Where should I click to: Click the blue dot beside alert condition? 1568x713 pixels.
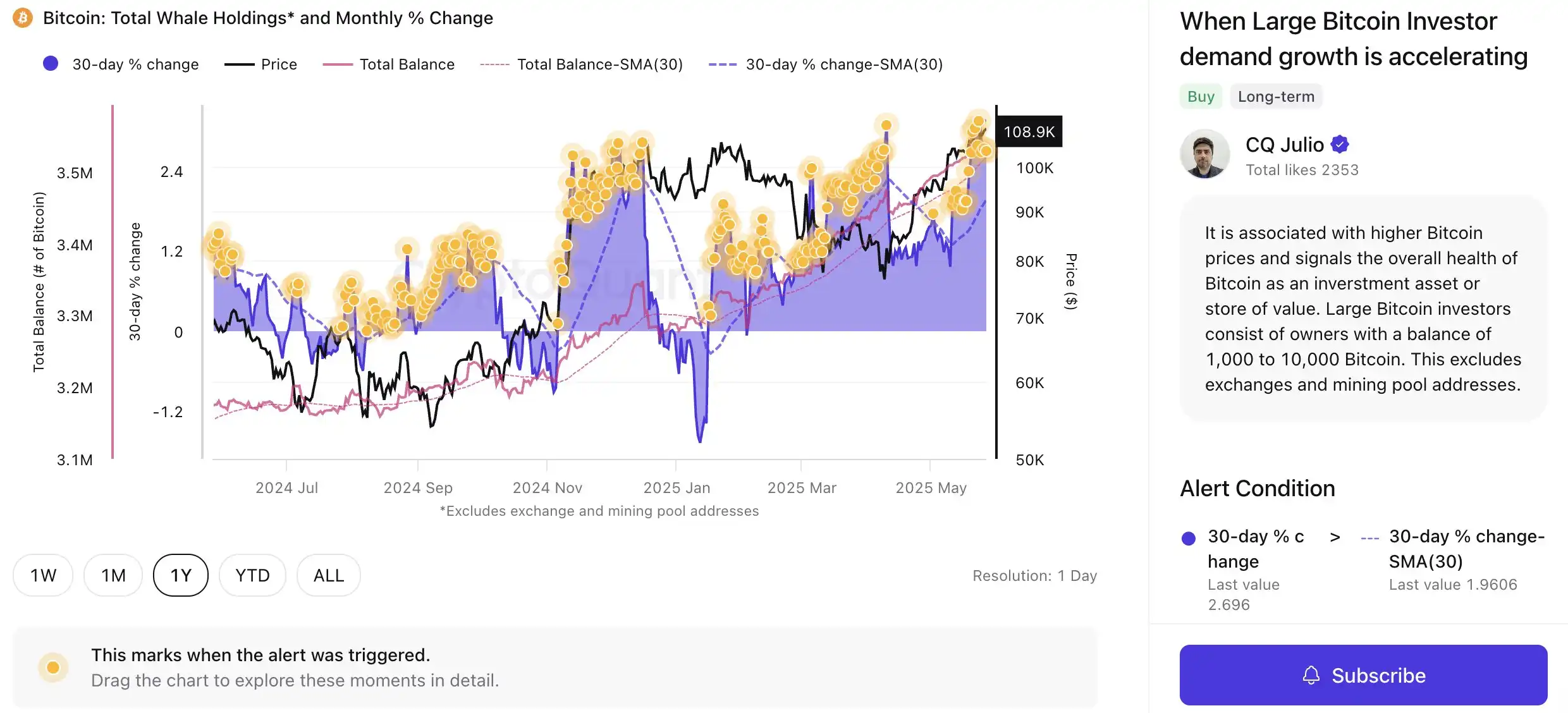click(x=1189, y=538)
